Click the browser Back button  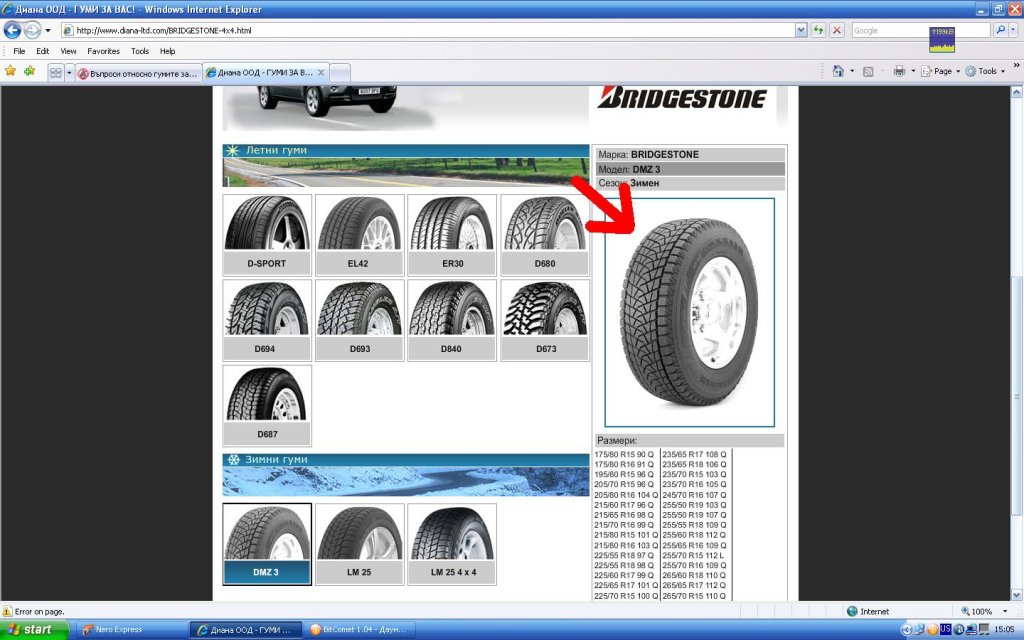tap(13, 30)
